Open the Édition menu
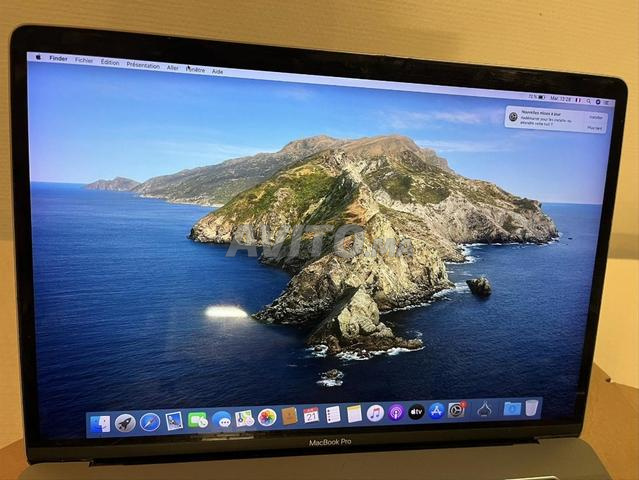The height and width of the screenshot is (480, 639). pos(110,62)
